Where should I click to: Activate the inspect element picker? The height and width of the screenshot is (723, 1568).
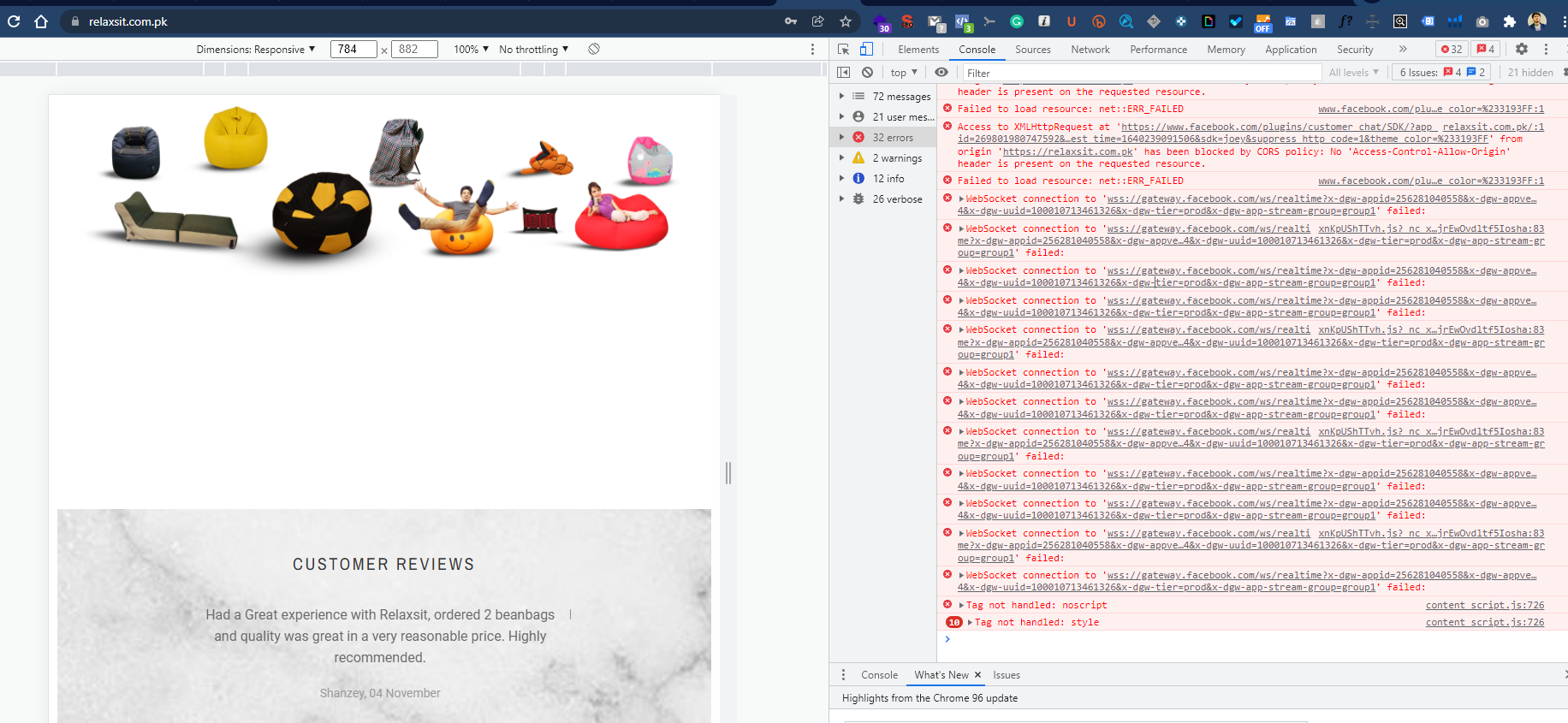[x=844, y=50]
